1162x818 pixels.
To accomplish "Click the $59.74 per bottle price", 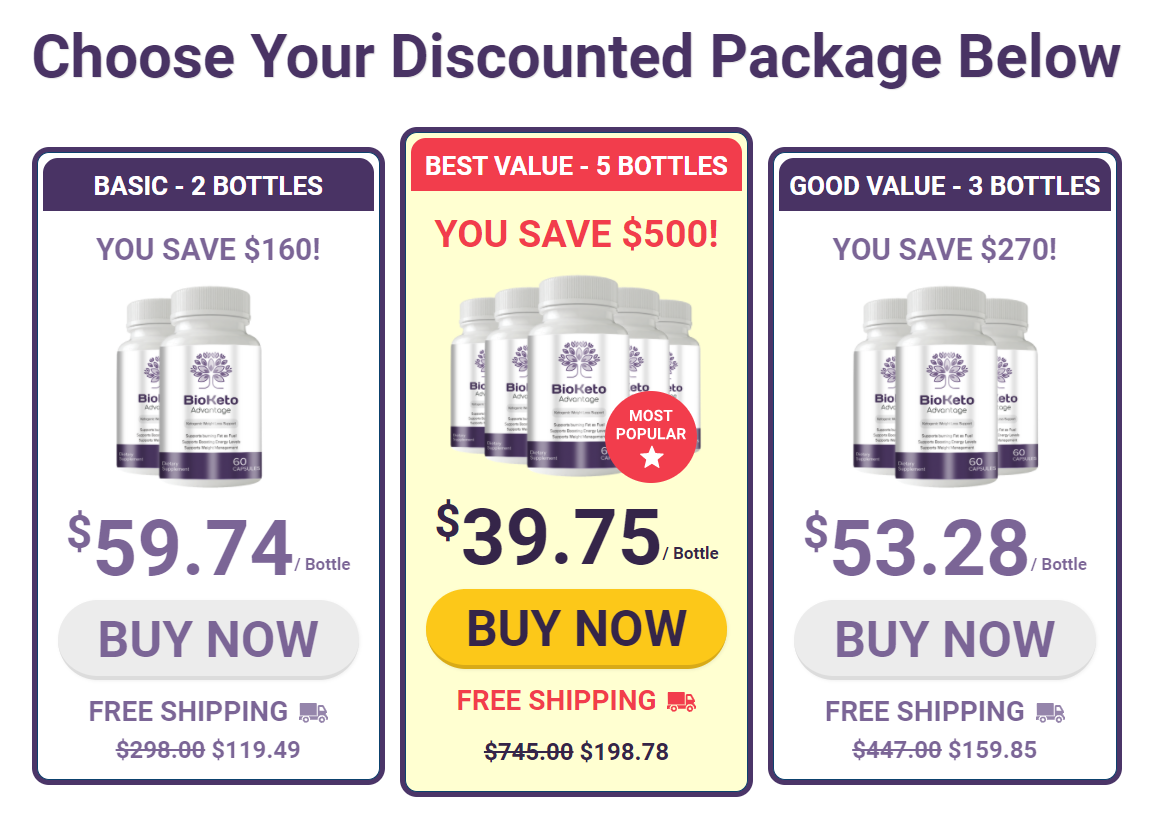I will click(x=209, y=547).
